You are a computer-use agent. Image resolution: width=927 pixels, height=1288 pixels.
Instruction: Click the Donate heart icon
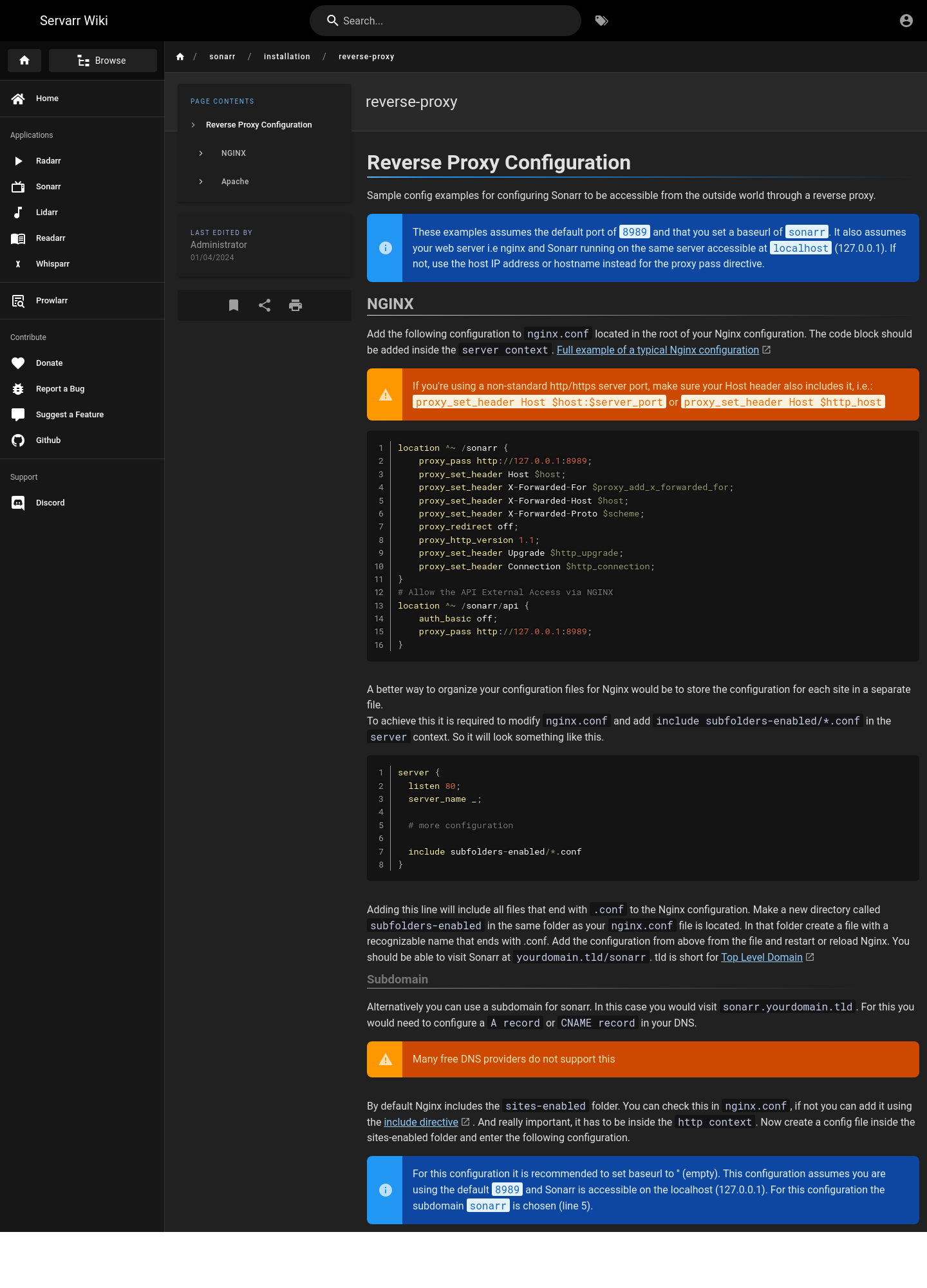18,363
